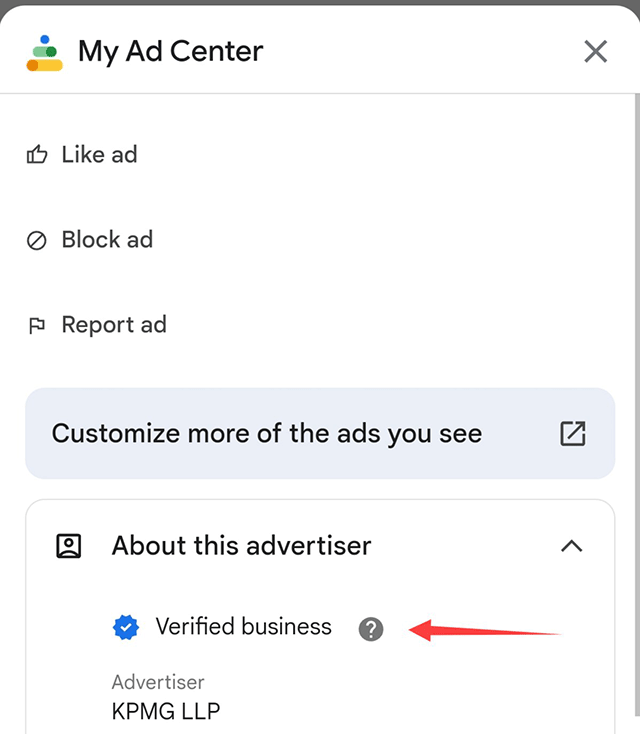Viewport: 640px width, 734px height.
Task: Click the blue verified checkmark badge
Action: pos(125,628)
